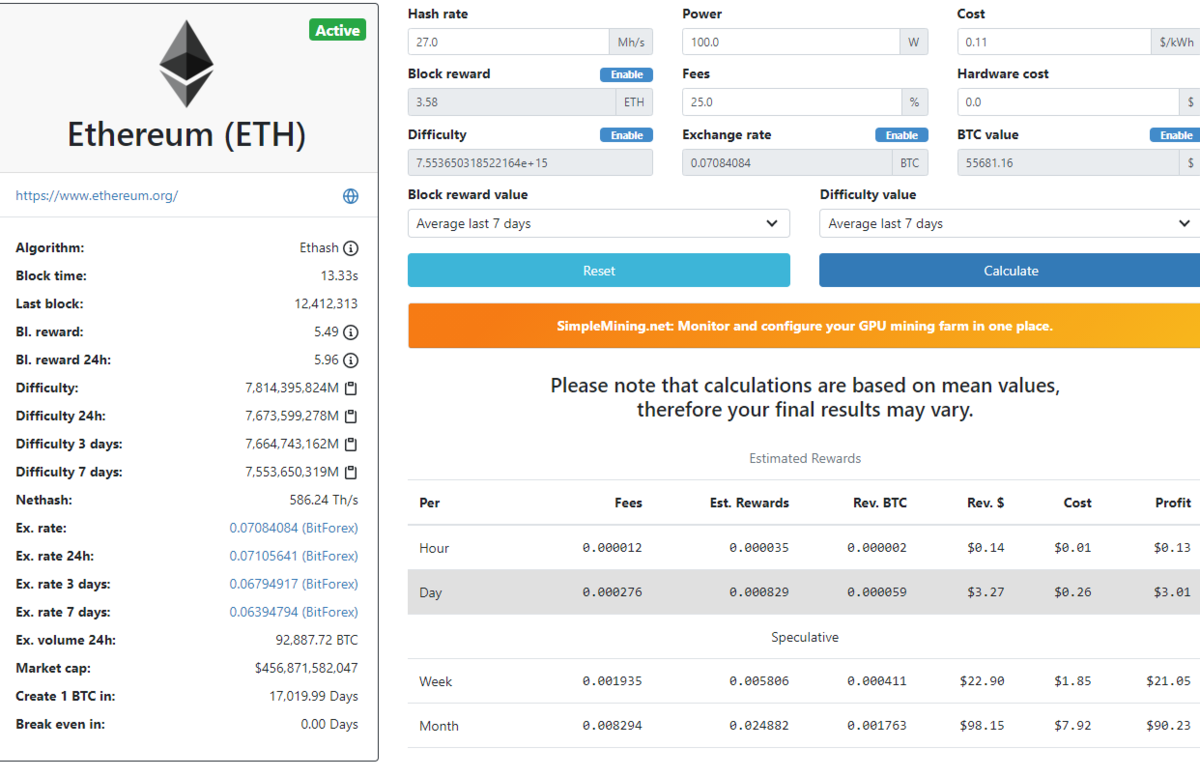The width and height of the screenshot is (1200, 777).
Task: Copy Difficulty 7 days value via clipboard icon
Action: tap(351, 472)
